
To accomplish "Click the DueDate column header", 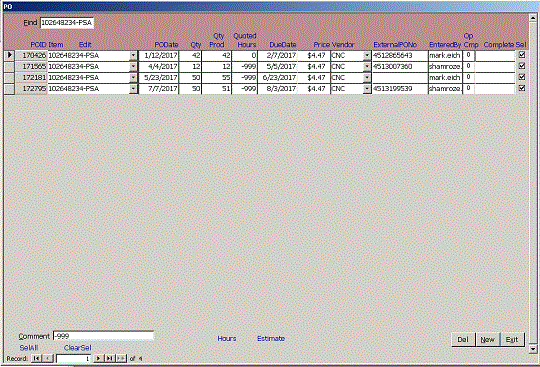I will [283, 45].
